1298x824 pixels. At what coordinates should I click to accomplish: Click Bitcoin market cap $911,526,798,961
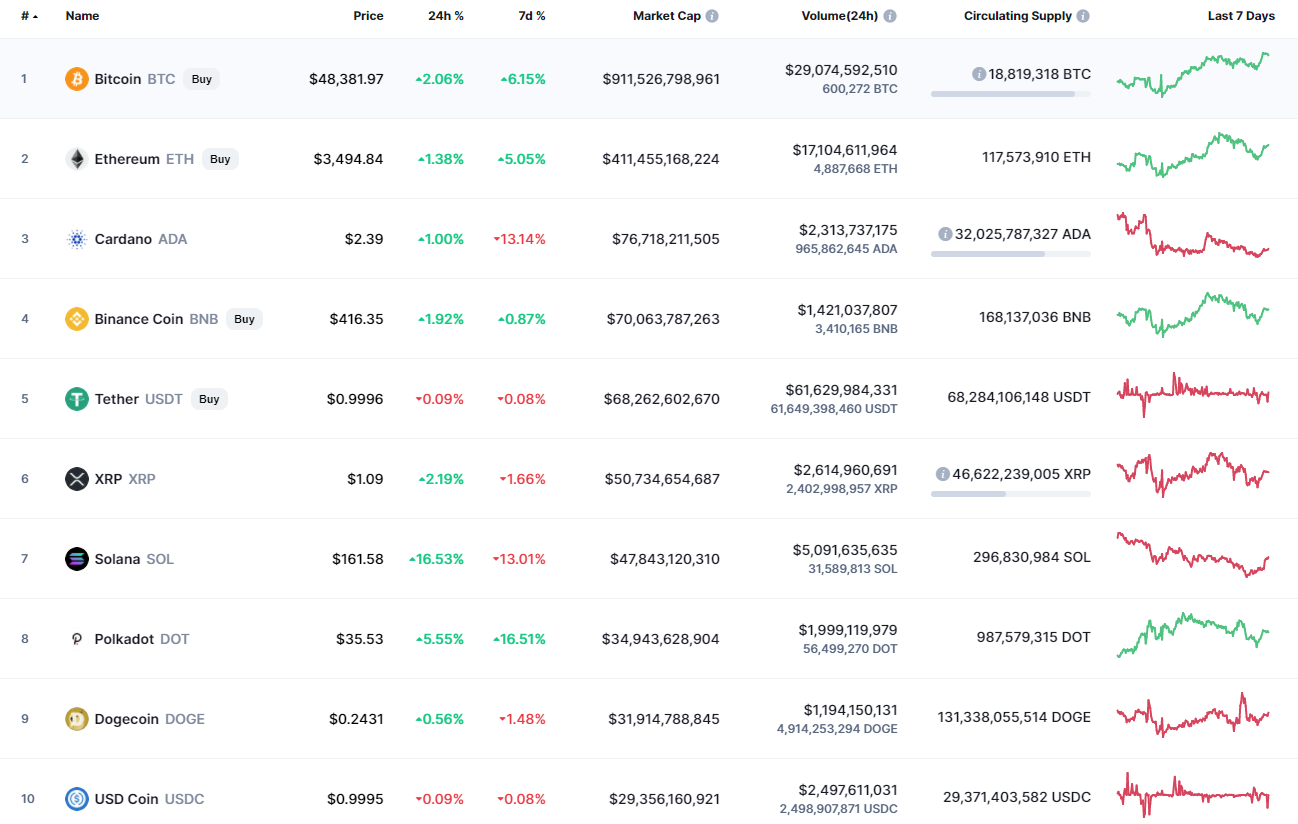point(661,79)
